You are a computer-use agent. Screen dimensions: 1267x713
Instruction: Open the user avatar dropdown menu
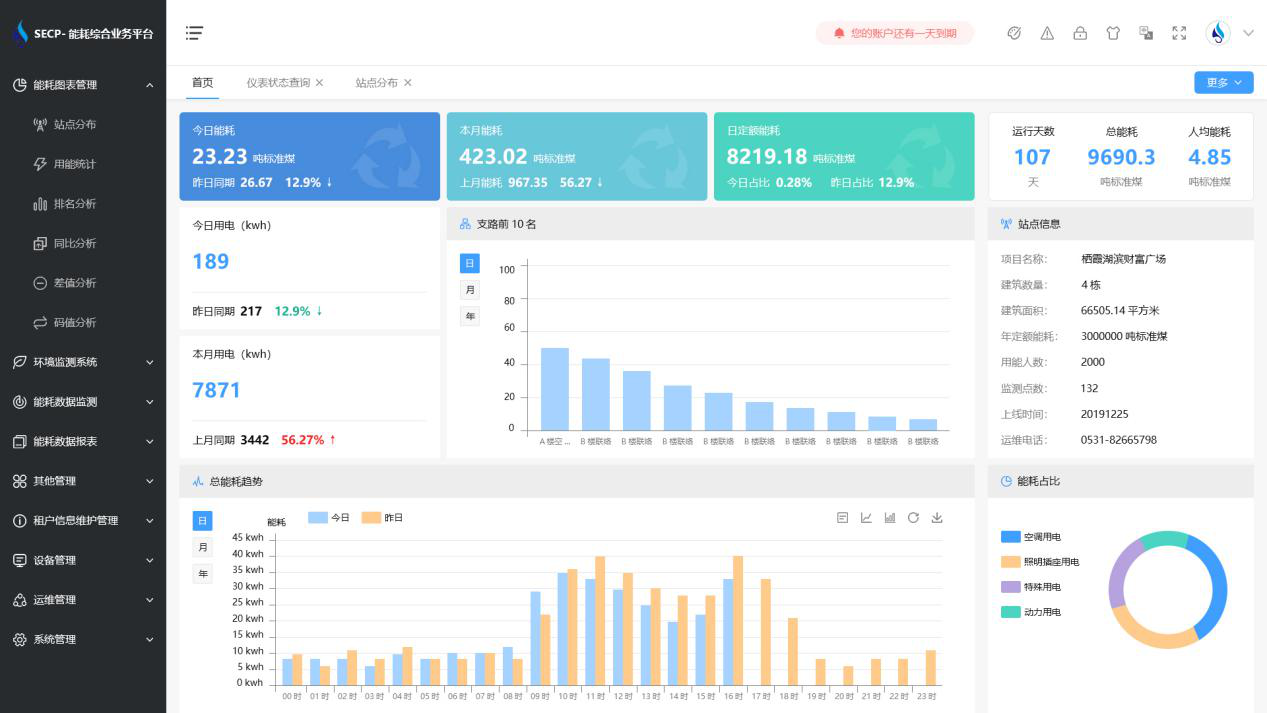click(1217, 33)
